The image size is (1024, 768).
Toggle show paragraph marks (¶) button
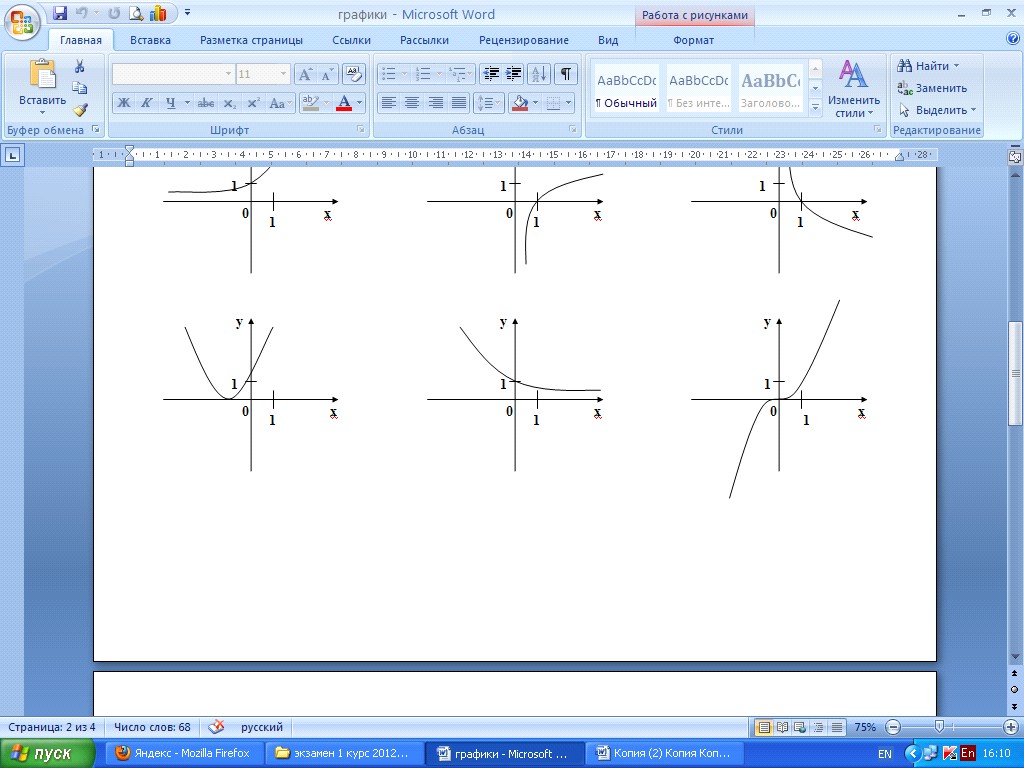[x=566, y=74]
